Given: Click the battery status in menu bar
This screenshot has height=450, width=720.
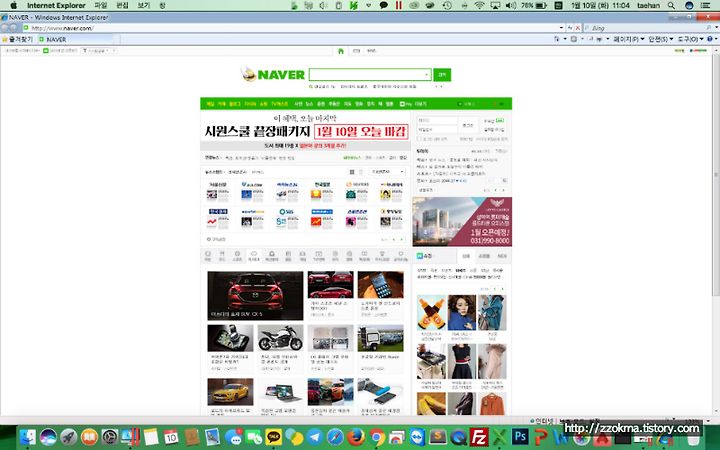Looking at the screenshot, I should click(534, 6).
